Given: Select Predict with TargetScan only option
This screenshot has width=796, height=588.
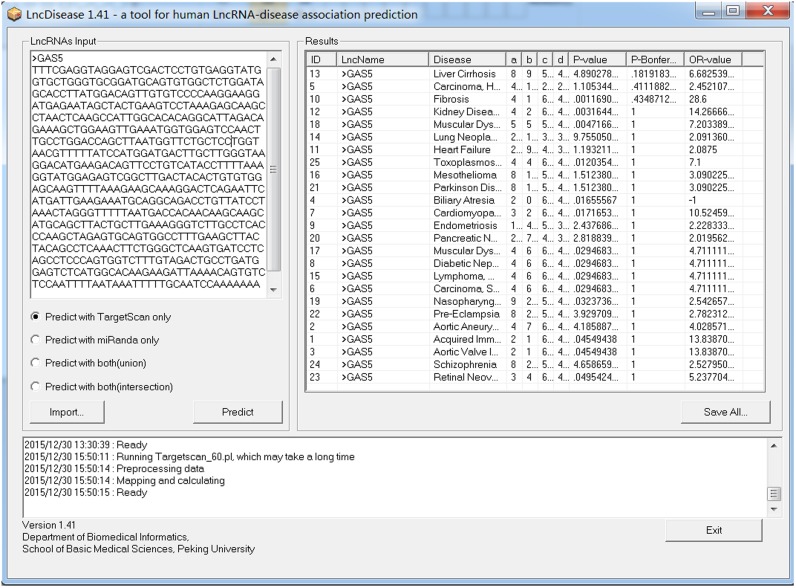Looking at the screenshot, I should [36, 317].
